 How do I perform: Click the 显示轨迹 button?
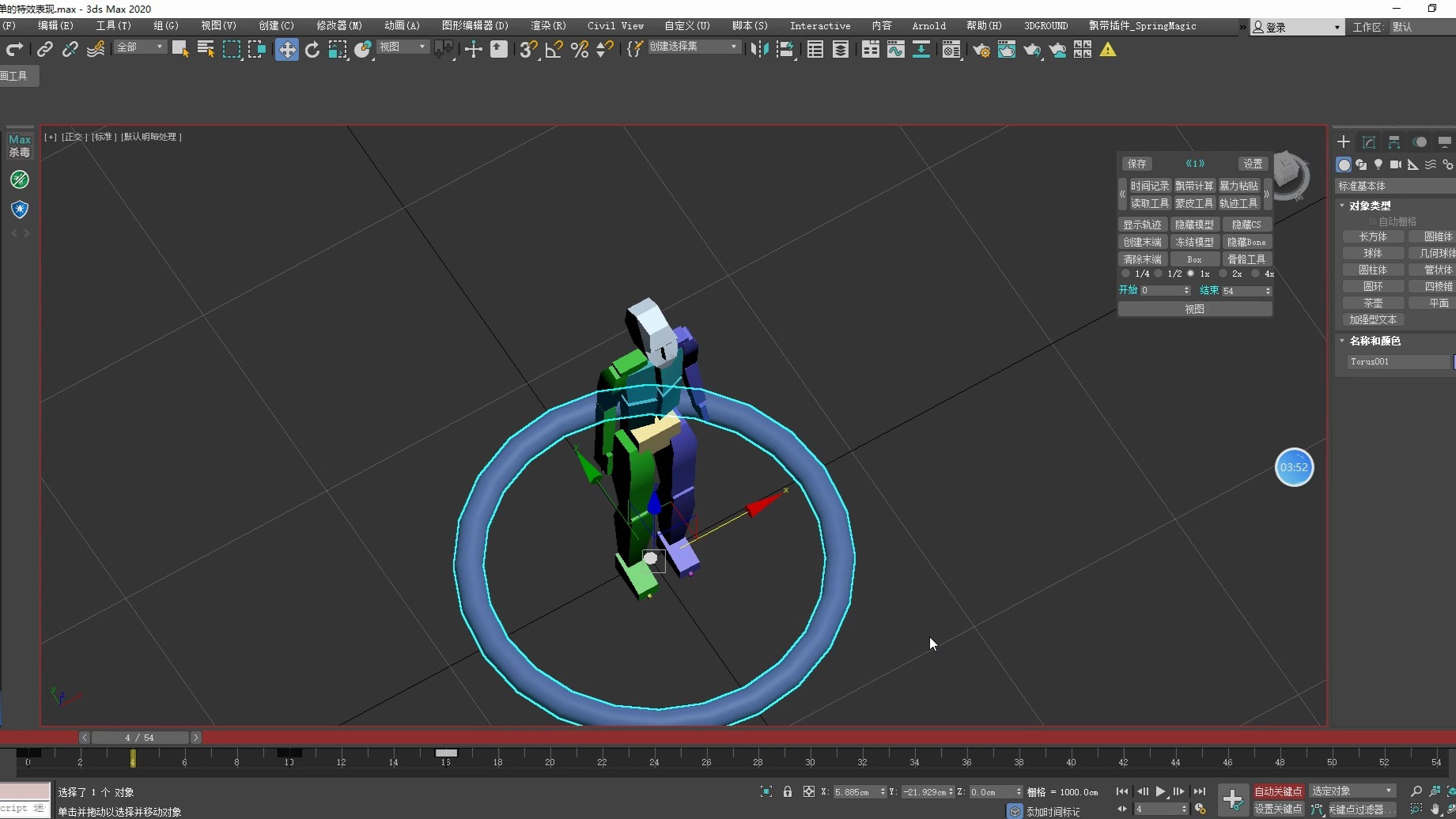[1142, 225]
